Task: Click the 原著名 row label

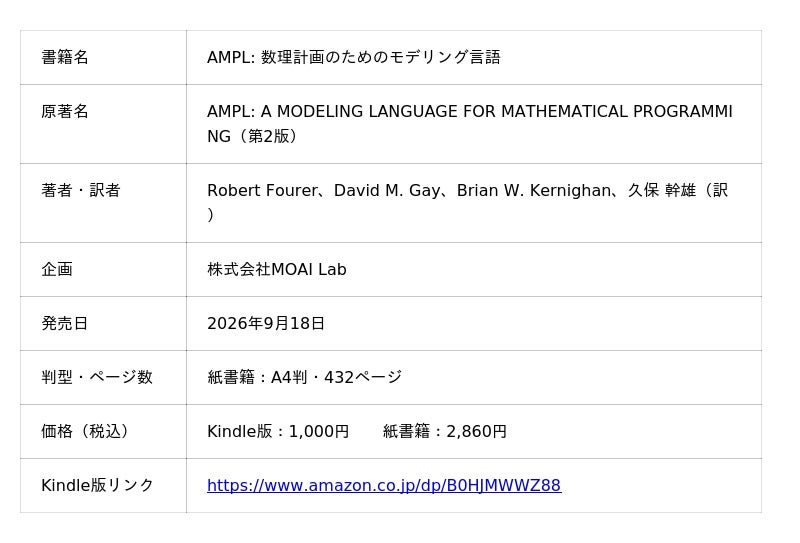Action: (x=65, y=111)
